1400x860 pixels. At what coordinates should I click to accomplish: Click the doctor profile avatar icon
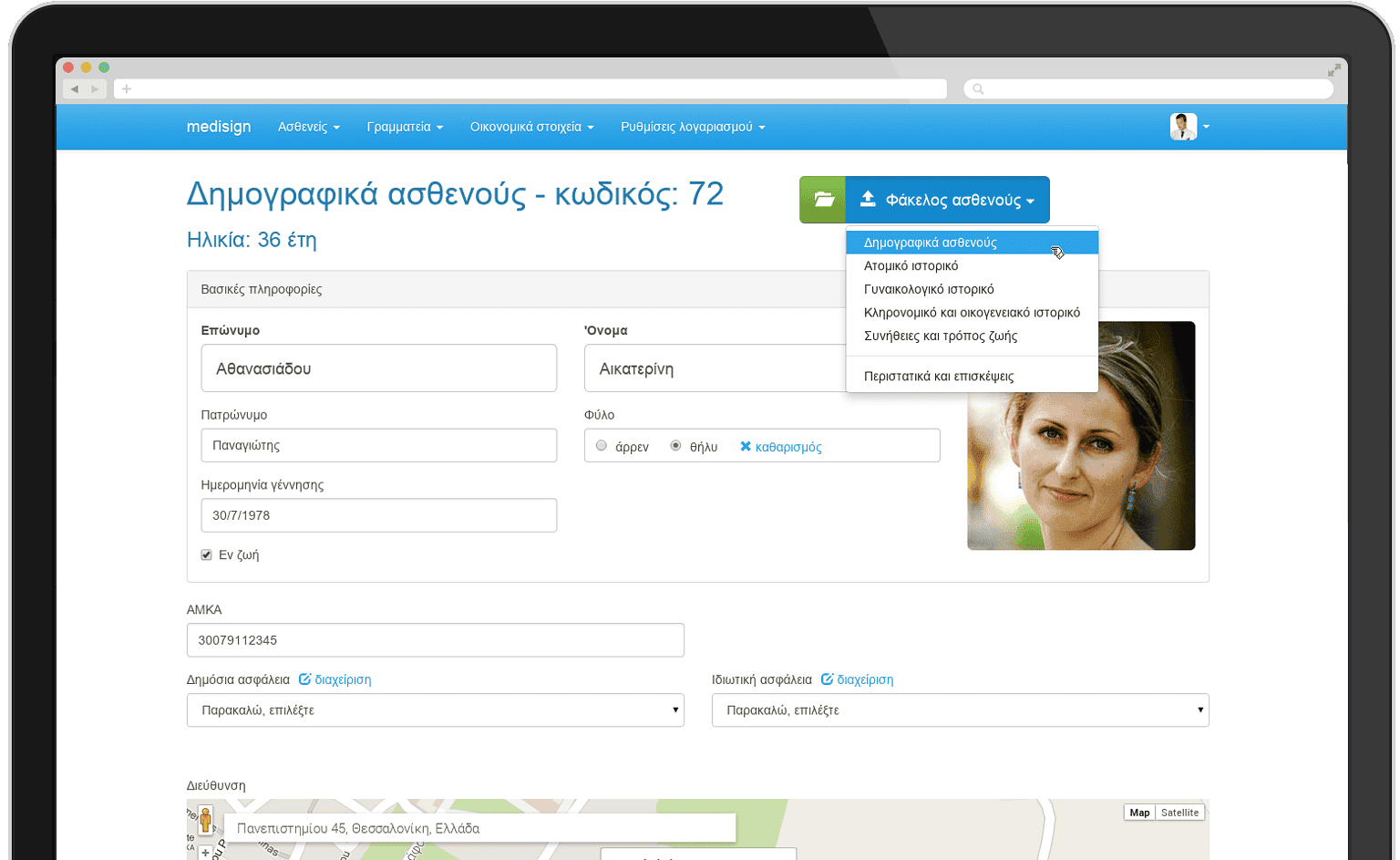pyautogui.click(x=1183, y=127)
